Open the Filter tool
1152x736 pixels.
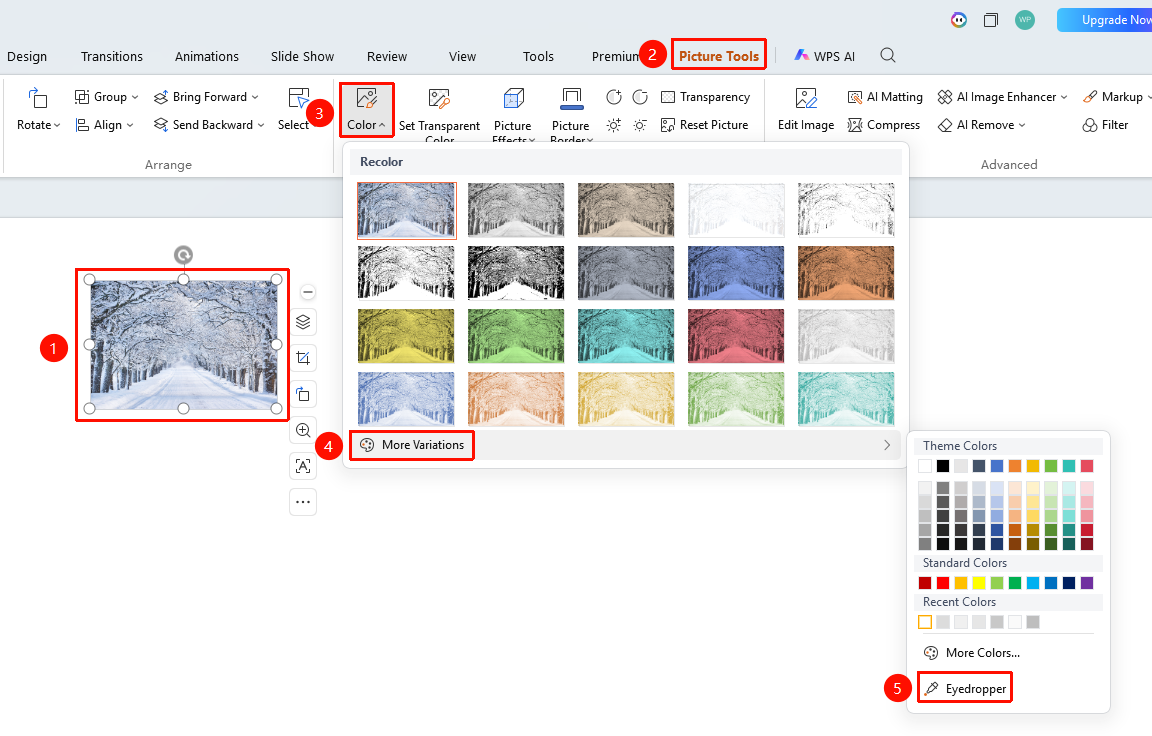coord(1105,125)
